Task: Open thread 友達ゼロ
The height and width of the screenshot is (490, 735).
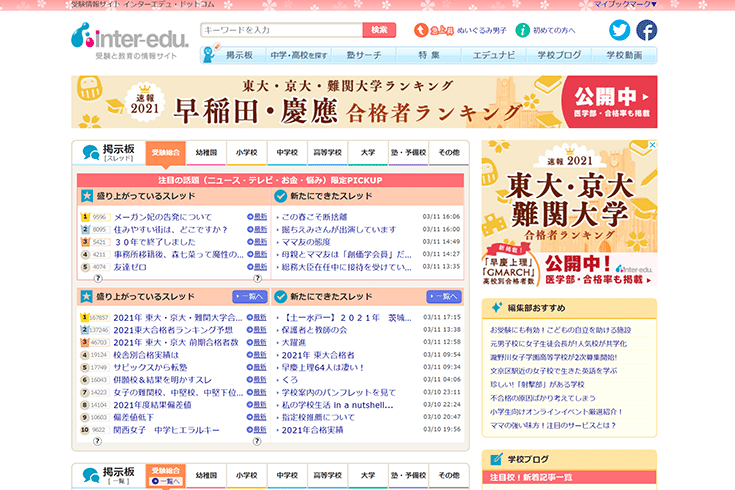Action: point(130,267)
